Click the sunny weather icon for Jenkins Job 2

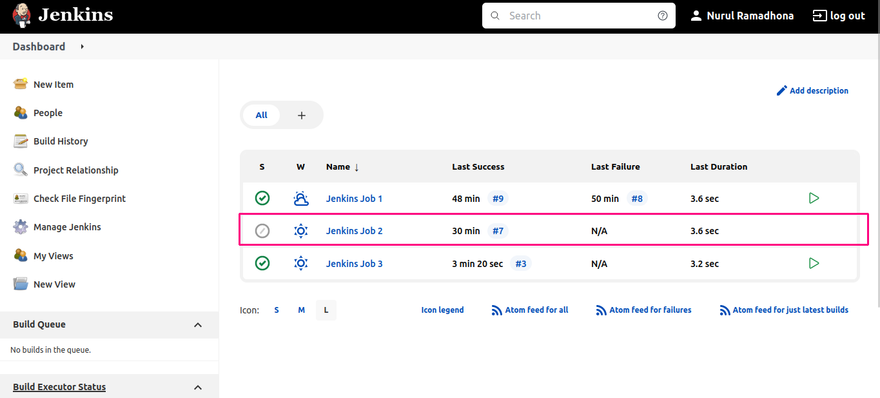(x=301, y=231)
